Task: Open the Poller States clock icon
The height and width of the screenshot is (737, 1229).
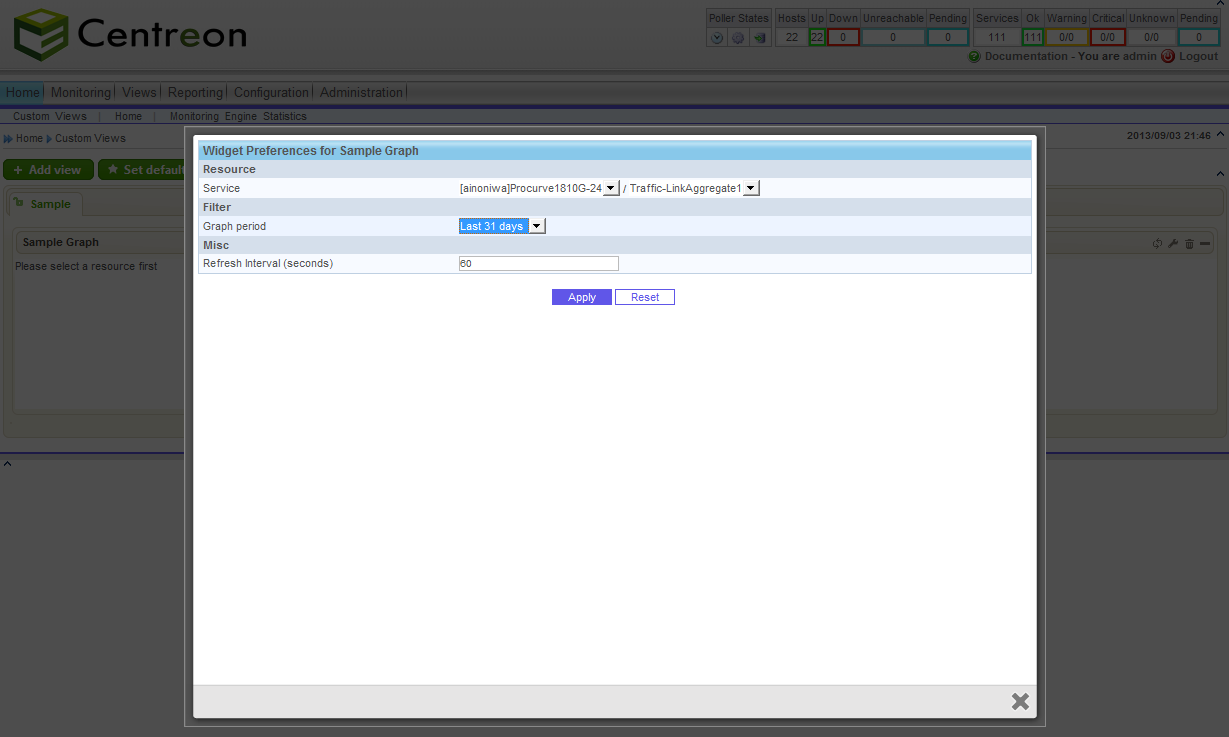Action: [x=717, y=37]
